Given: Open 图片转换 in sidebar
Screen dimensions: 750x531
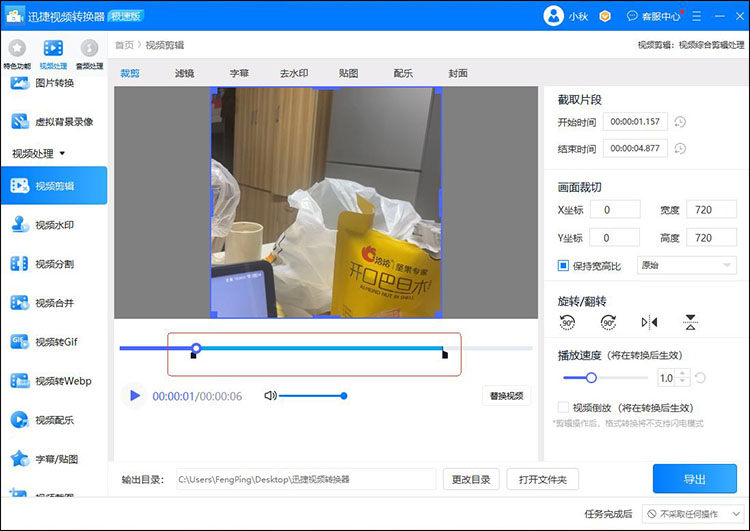Looking at the screenshot, I should [x=54, y=83].
